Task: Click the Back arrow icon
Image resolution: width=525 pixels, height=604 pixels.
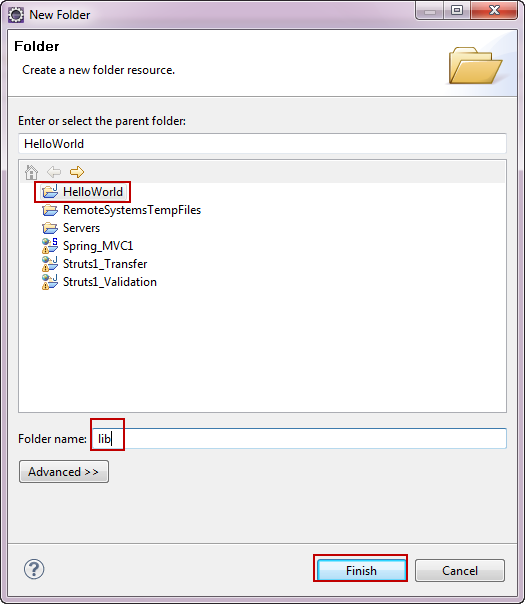Action: tap(54, 172)
